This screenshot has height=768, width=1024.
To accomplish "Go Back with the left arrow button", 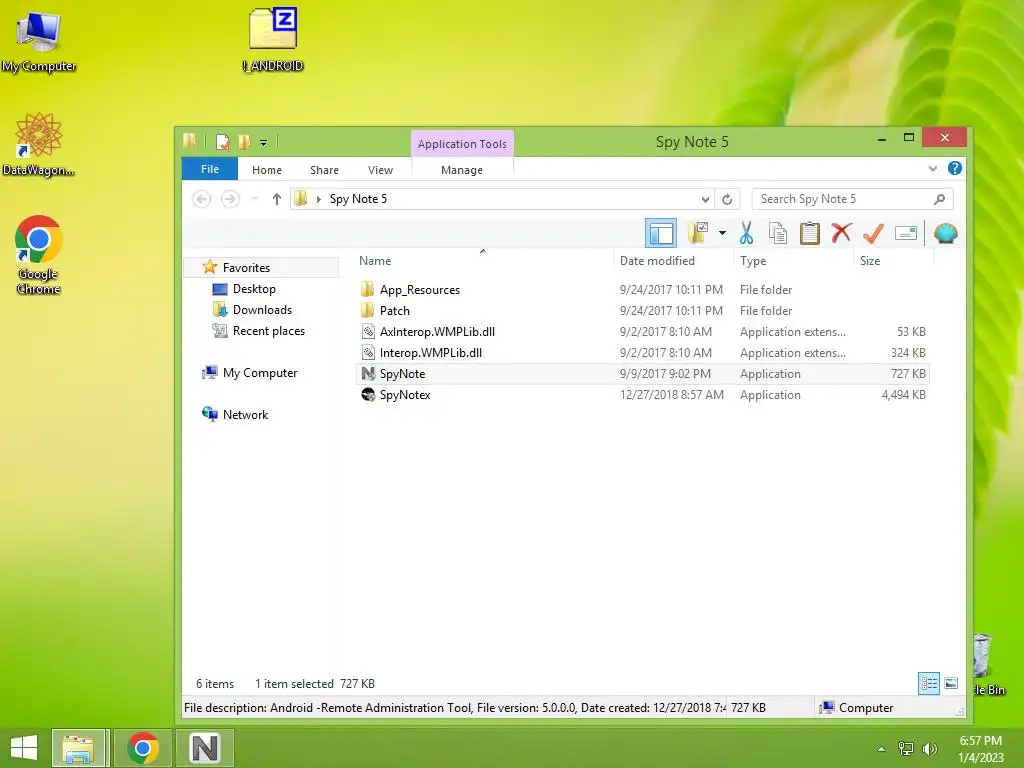I will (202, 199).
